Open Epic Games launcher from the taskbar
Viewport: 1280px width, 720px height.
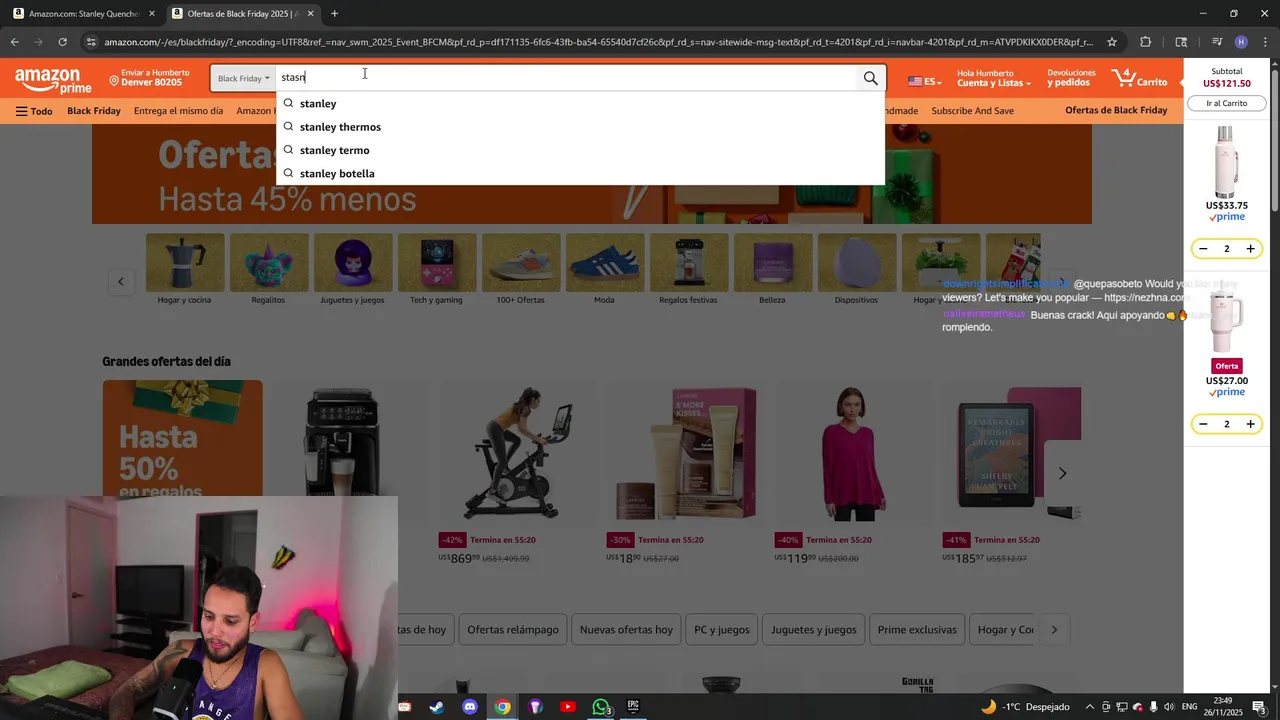click(x=633, y=707)
